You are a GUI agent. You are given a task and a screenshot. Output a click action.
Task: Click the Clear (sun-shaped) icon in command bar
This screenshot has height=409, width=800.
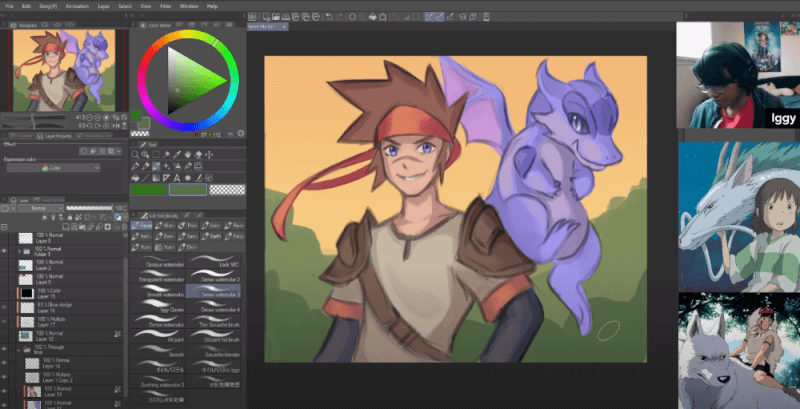[x=352, y=16]
